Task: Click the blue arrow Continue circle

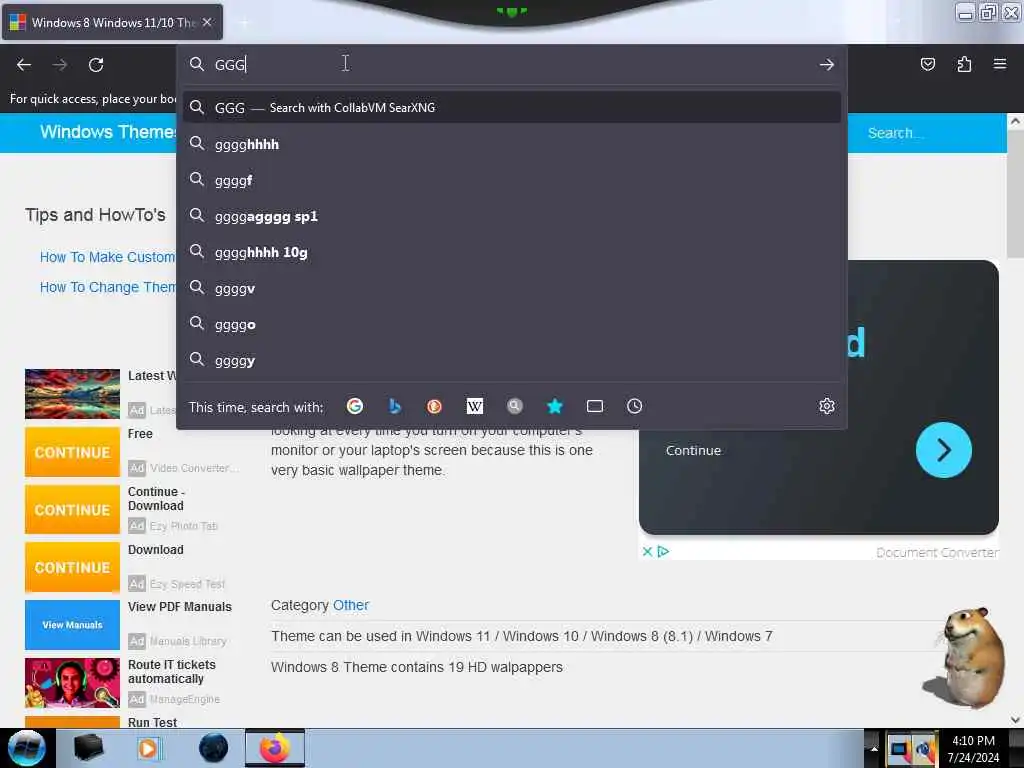Action: 943,450
